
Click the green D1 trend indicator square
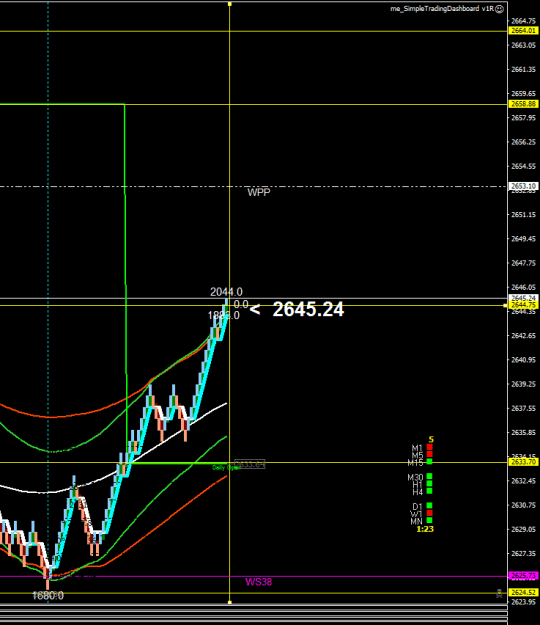(x=430, y=505)
